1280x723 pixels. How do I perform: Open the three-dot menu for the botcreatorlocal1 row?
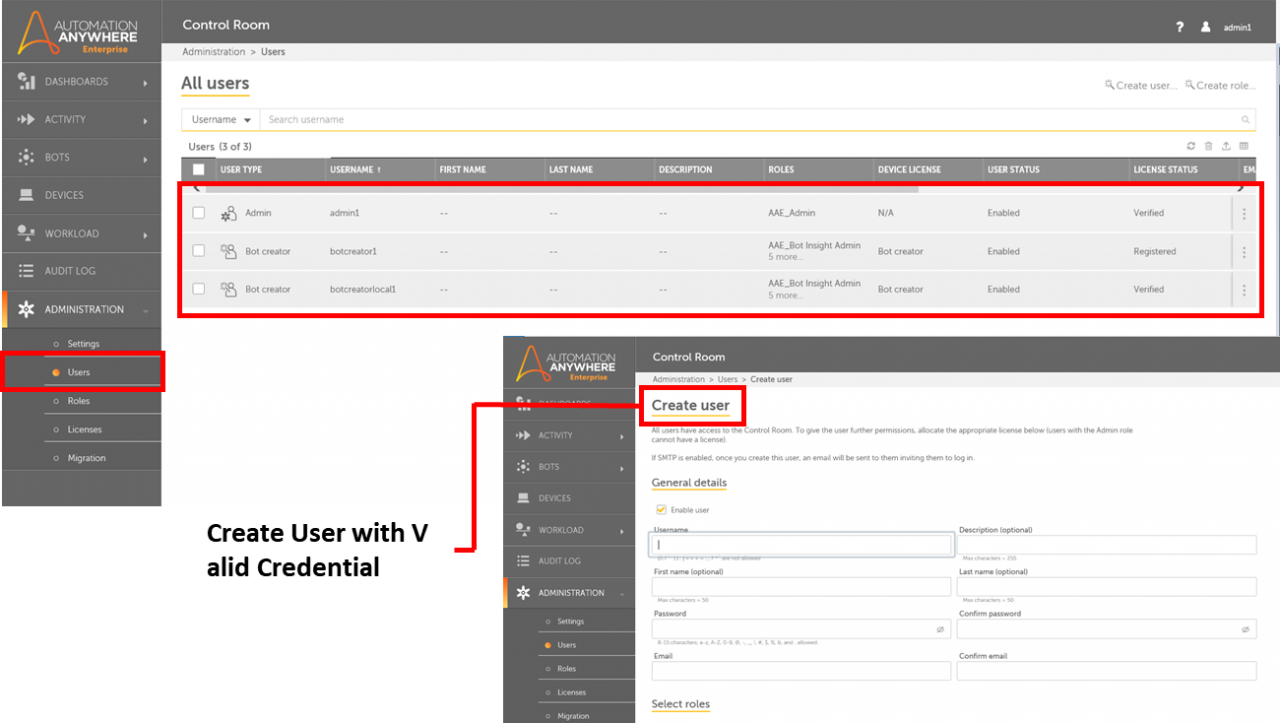point(1244,290)
